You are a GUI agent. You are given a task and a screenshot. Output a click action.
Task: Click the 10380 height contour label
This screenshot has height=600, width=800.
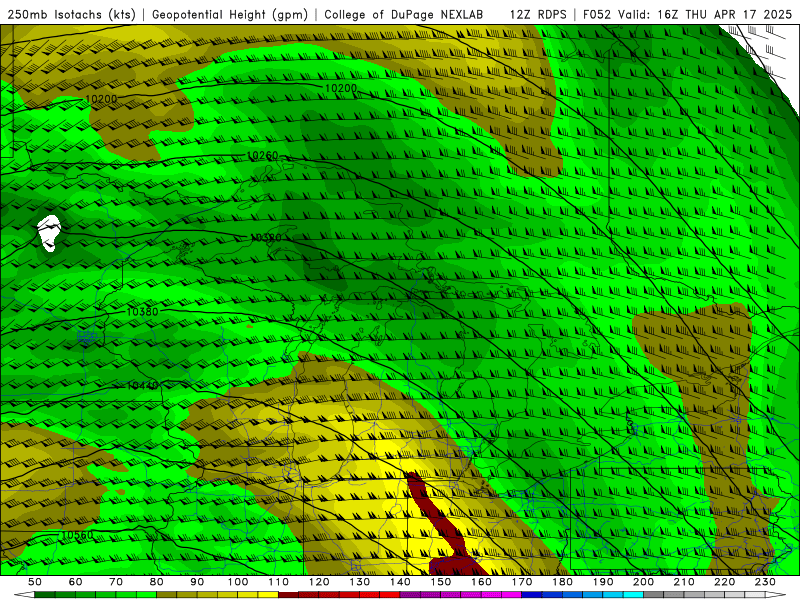tap(142, 312)
